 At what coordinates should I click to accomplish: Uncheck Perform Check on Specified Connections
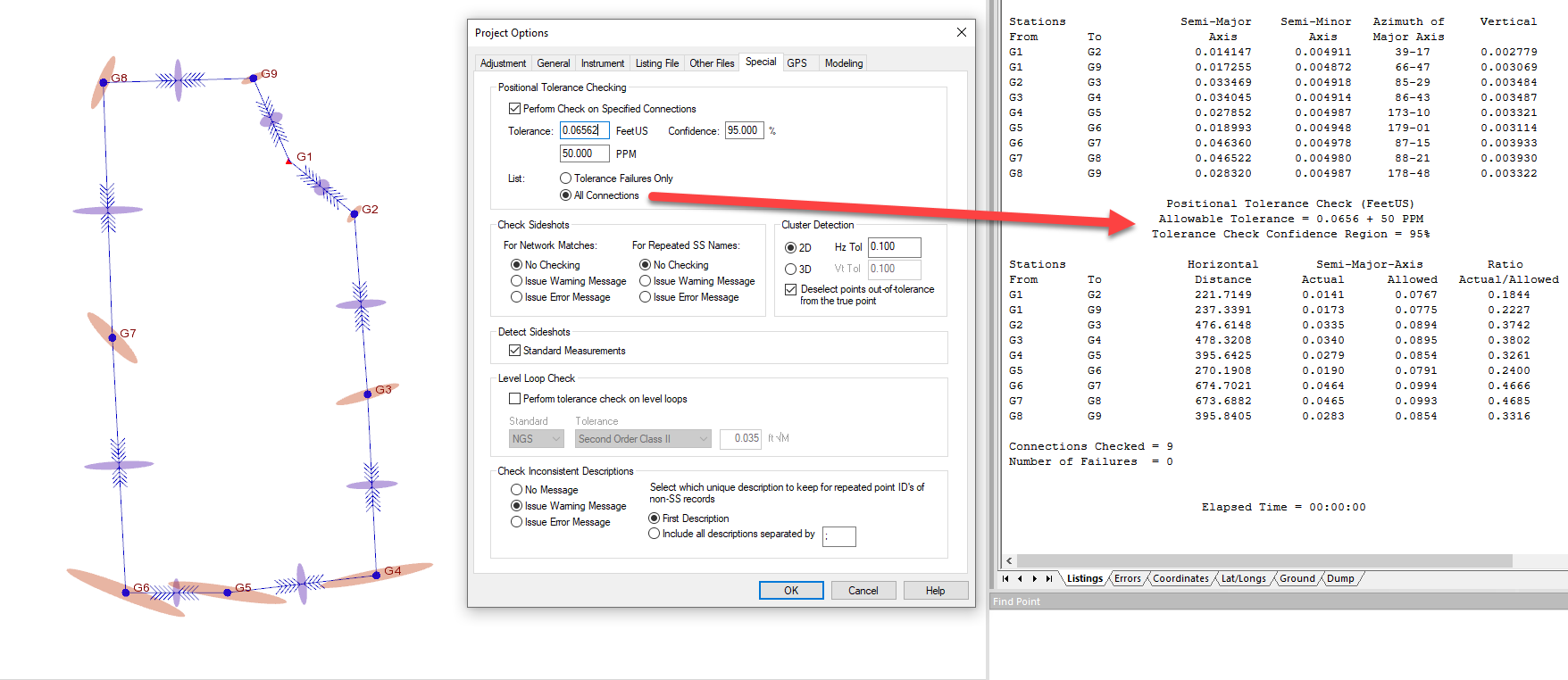tap(514, 109)
